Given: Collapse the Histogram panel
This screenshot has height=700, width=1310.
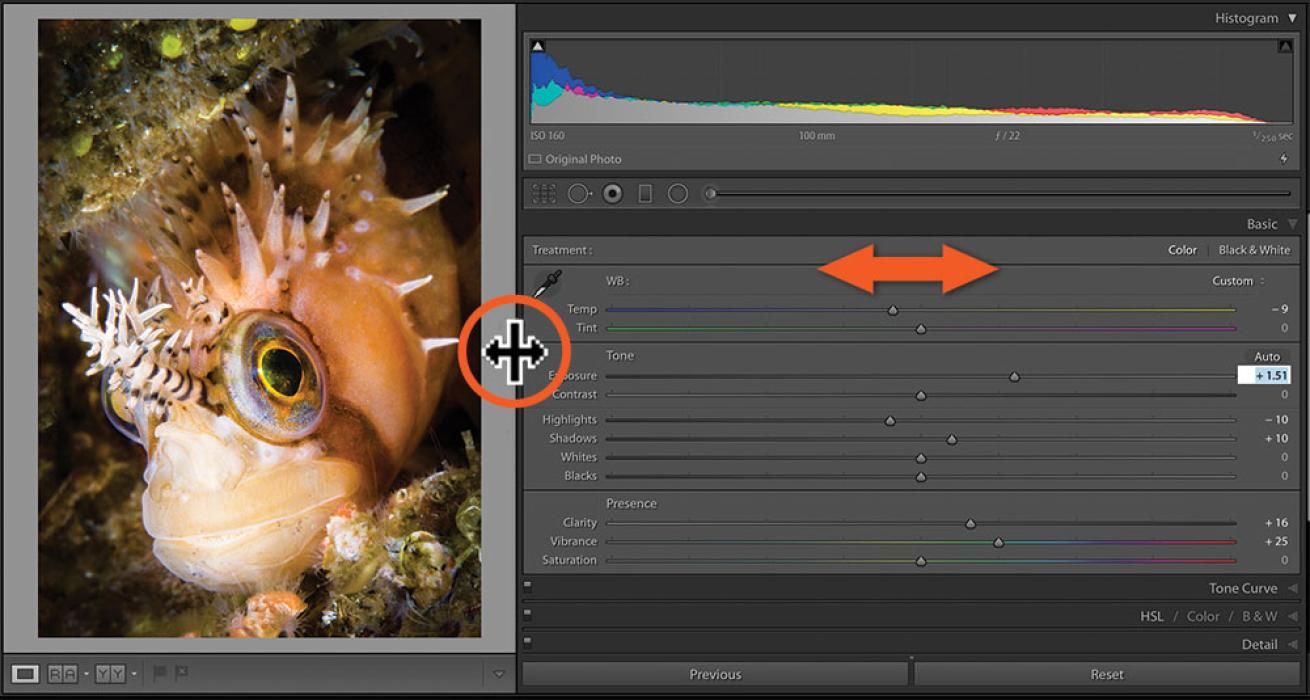Looking at the screenshot, I should point(1292,18).
